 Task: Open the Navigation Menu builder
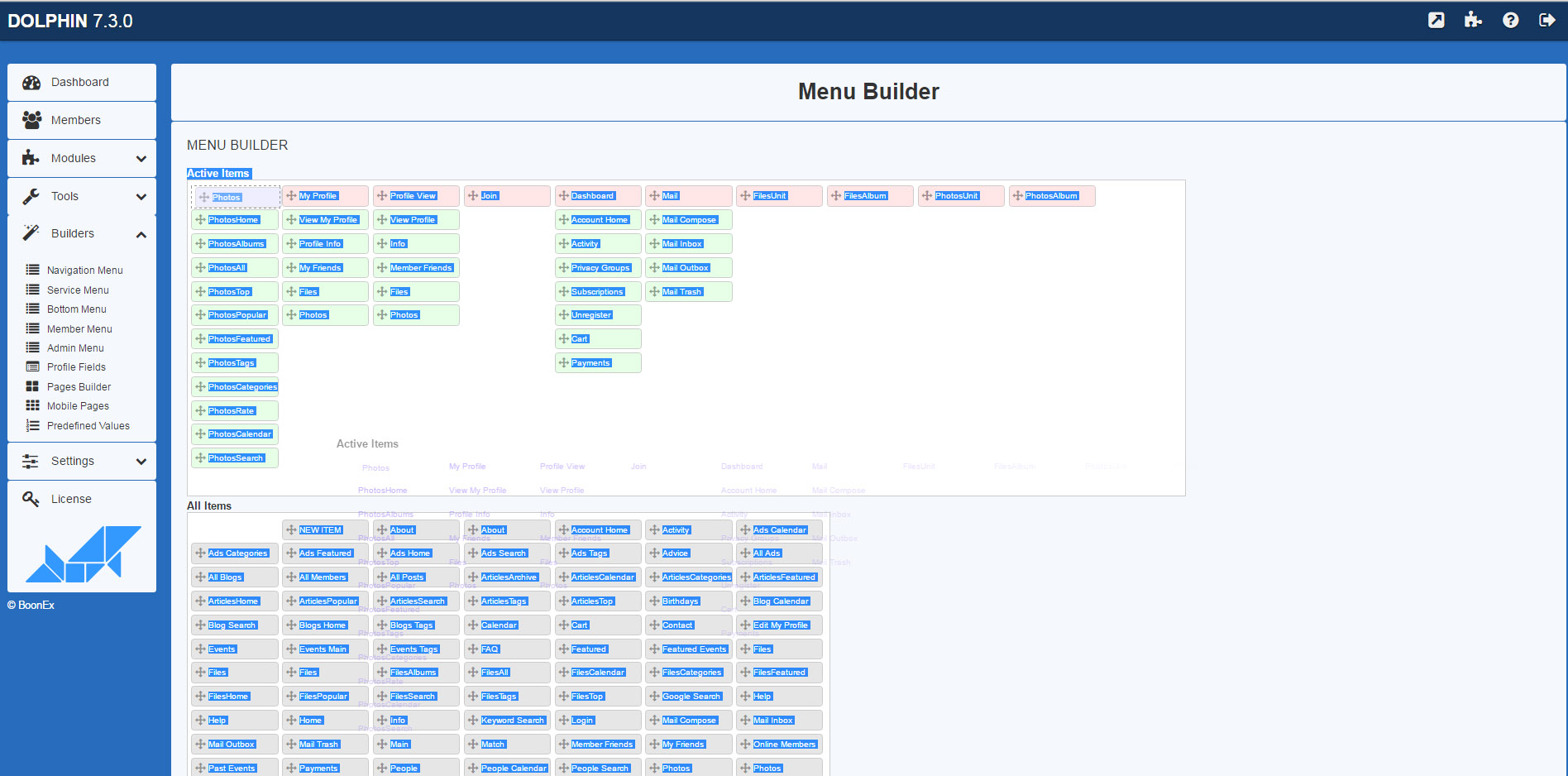(x=84, y=271)
